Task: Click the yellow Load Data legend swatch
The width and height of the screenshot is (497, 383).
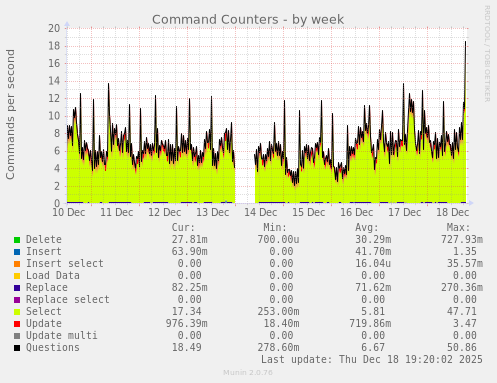Action: (x=17, y=276)
